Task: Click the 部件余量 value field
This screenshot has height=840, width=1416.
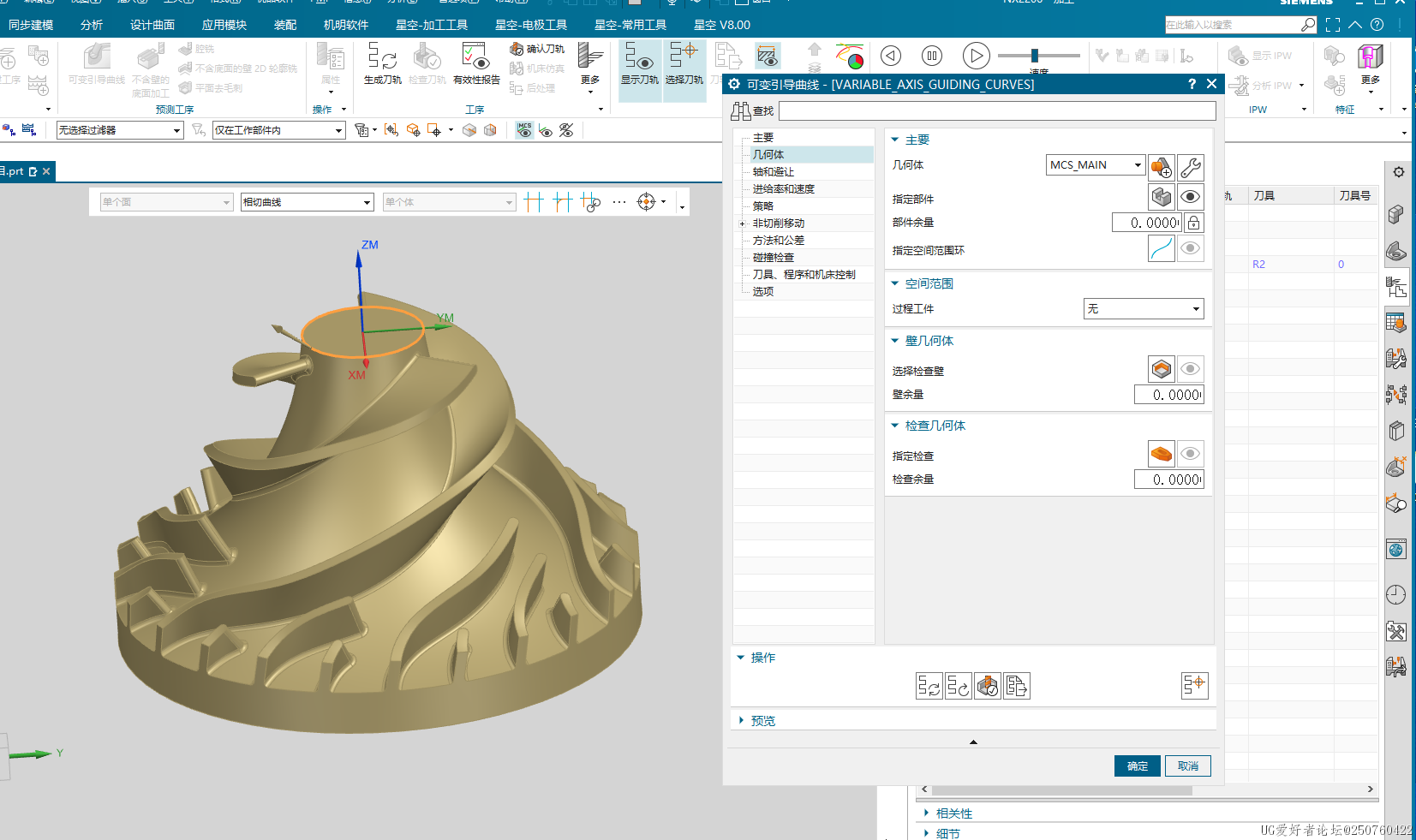Action: [x=1147, y=223]
